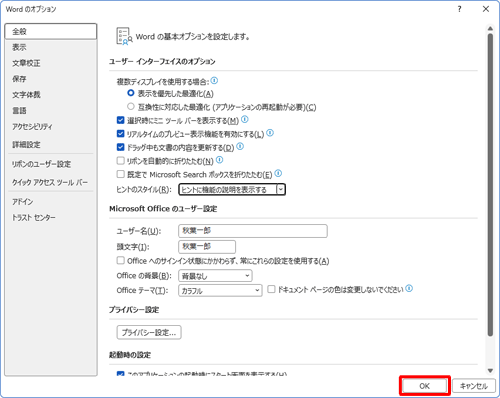Enable リボンを自動的に折りたたむ checkbox
This screenshot has height=398, width=500.
coord(121,161)
